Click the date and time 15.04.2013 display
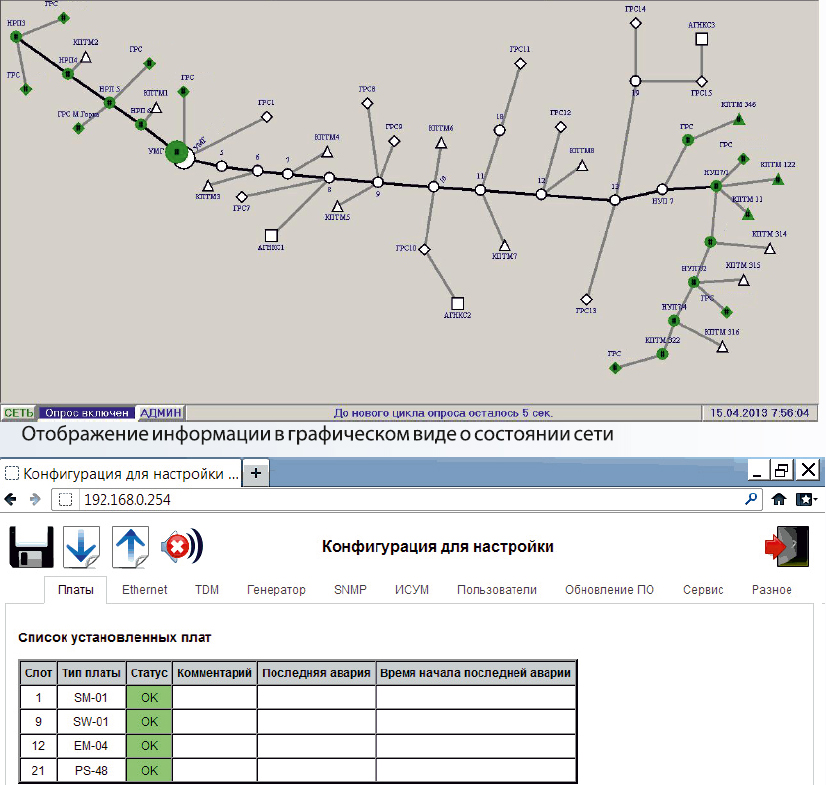Viewport: 826px width, 785px height. pos(760,413)
